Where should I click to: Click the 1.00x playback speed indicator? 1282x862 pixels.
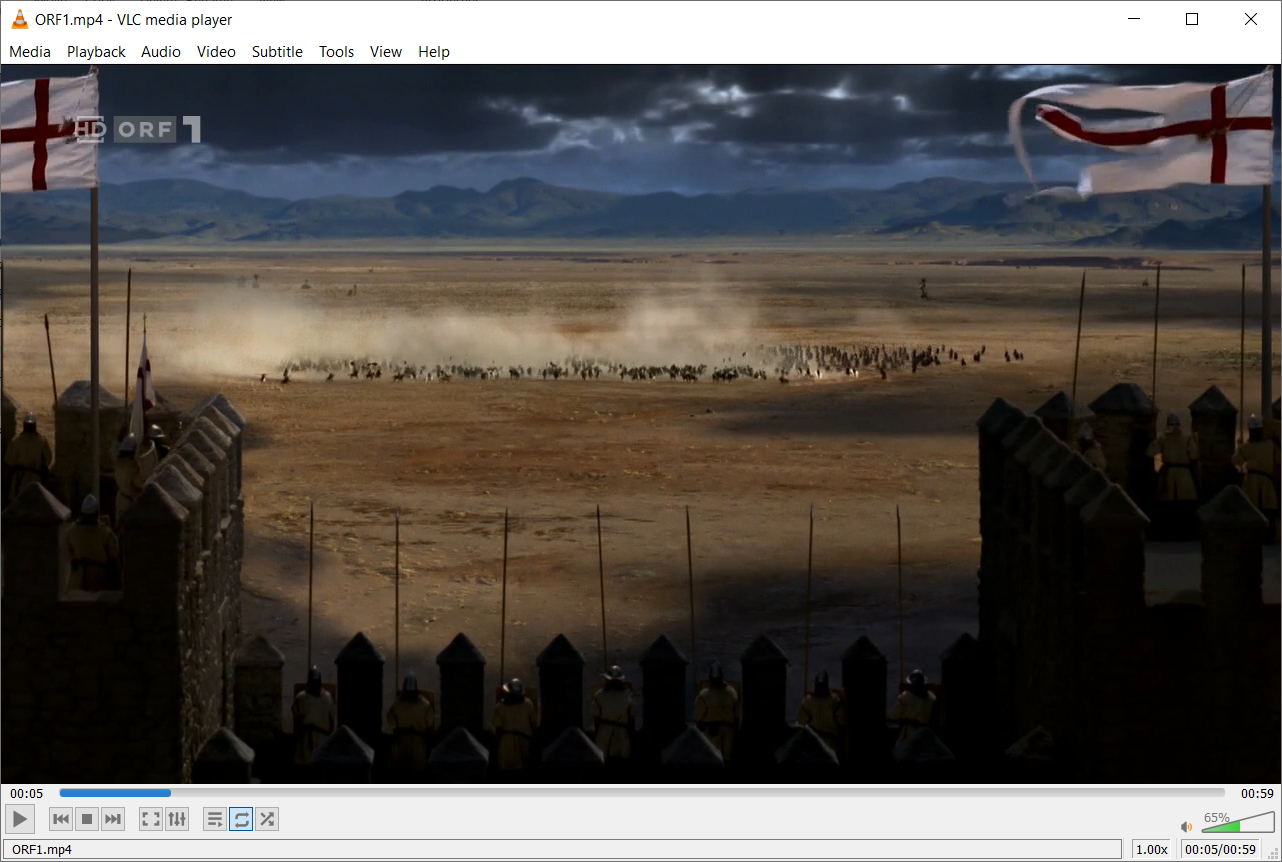(1152, 849)
